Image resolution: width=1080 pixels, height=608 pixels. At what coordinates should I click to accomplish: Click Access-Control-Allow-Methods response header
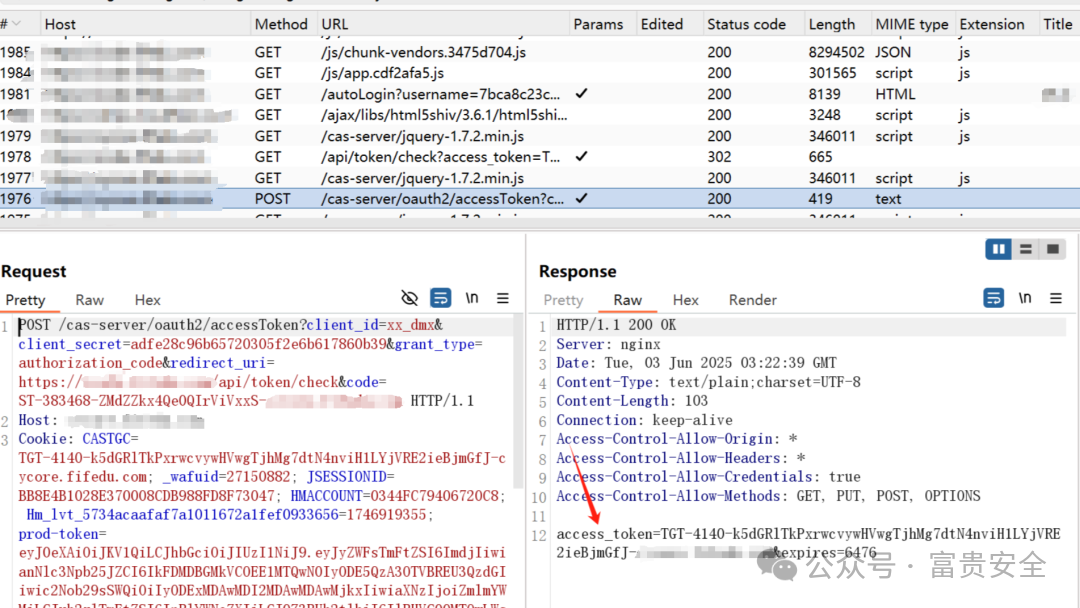coord(768,496)
